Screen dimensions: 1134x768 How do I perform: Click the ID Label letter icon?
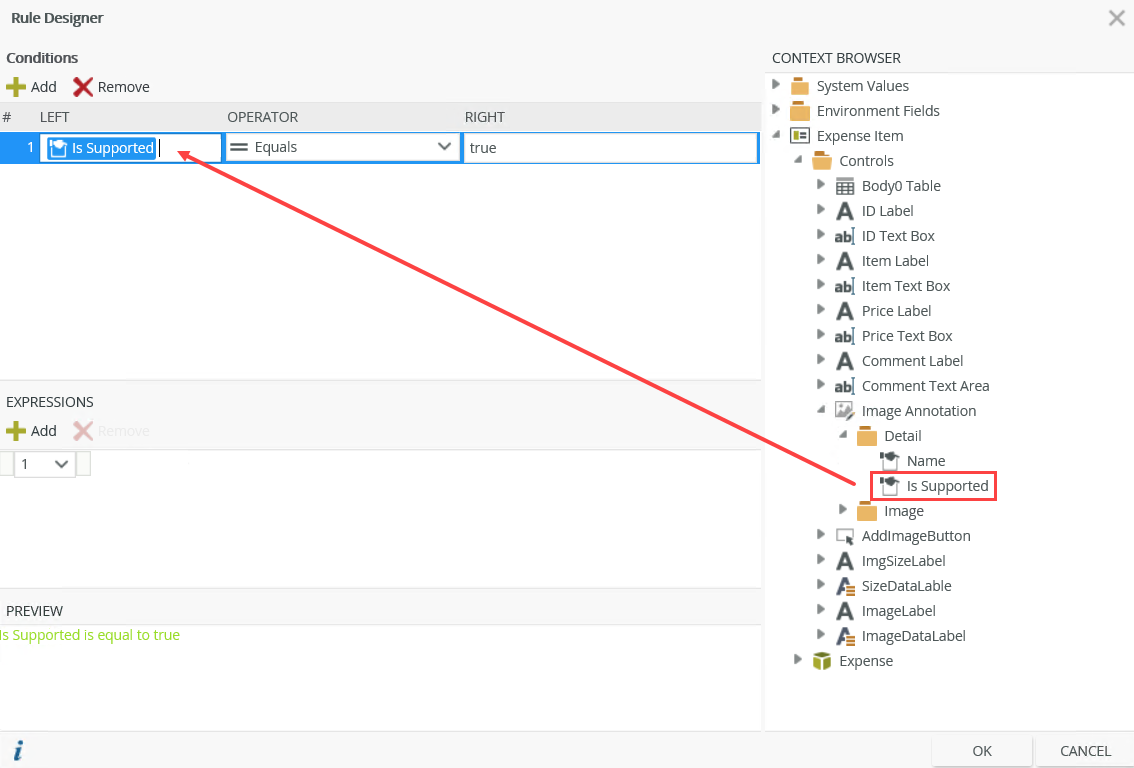click(x=844, y=211)
